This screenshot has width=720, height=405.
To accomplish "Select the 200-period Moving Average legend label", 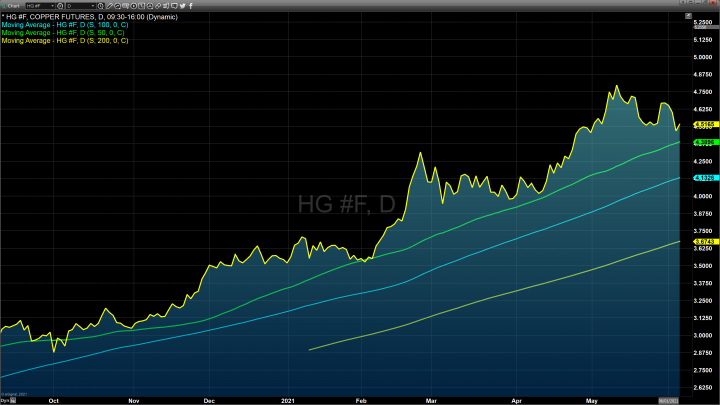I will (x=64, y=40).
